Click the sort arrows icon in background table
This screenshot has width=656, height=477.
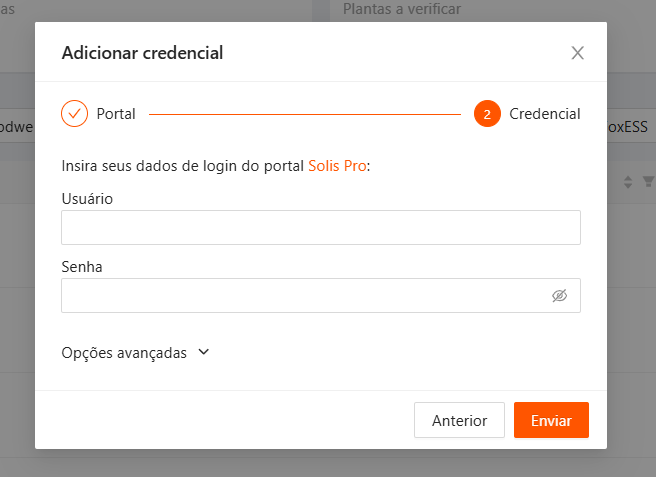(x=628, y=182)
